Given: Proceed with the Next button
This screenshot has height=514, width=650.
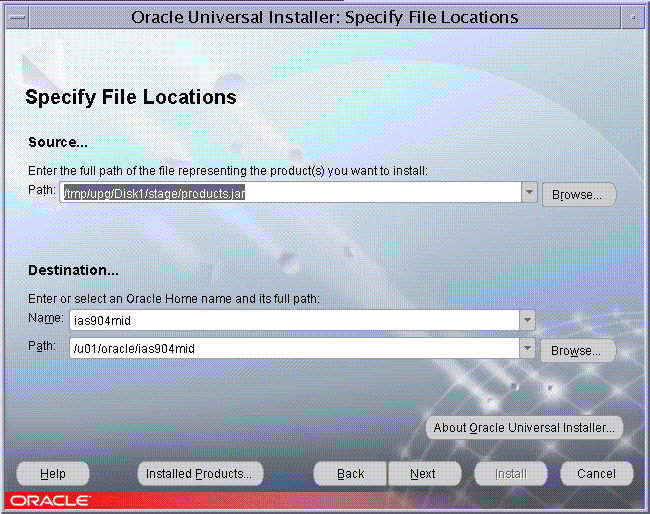Looking at the screenshot, I should (424, 473).
